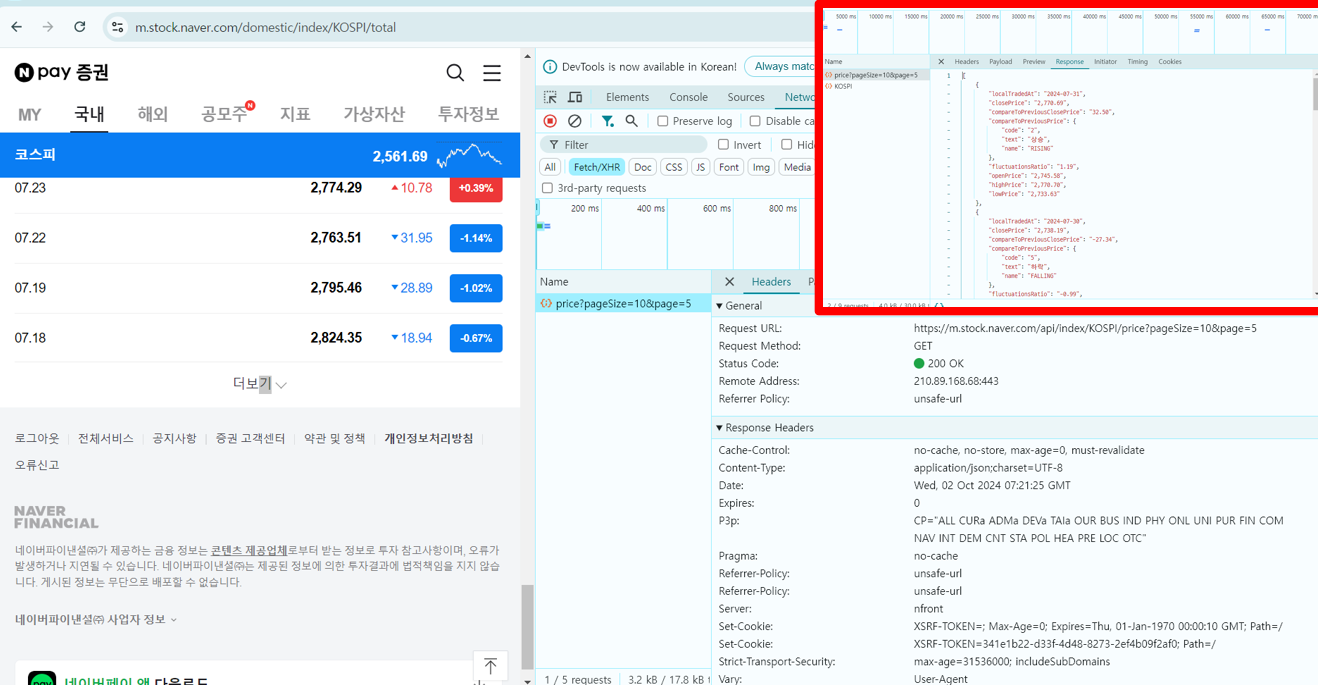The height and width of the screenshot is (696, 1318).
Task: Select price?pageSize=10&page=5 request in main list
Action: [x=623, y=303]
